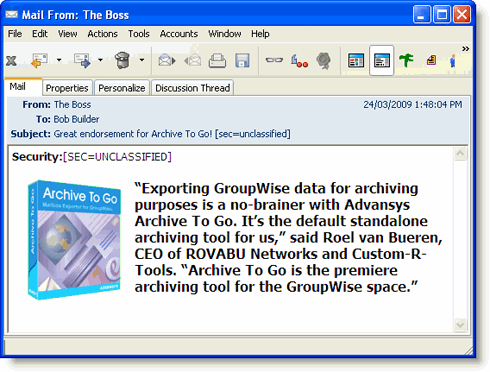Click the subject line text
This screenshot has width=490, height=372.
(172, 134)
